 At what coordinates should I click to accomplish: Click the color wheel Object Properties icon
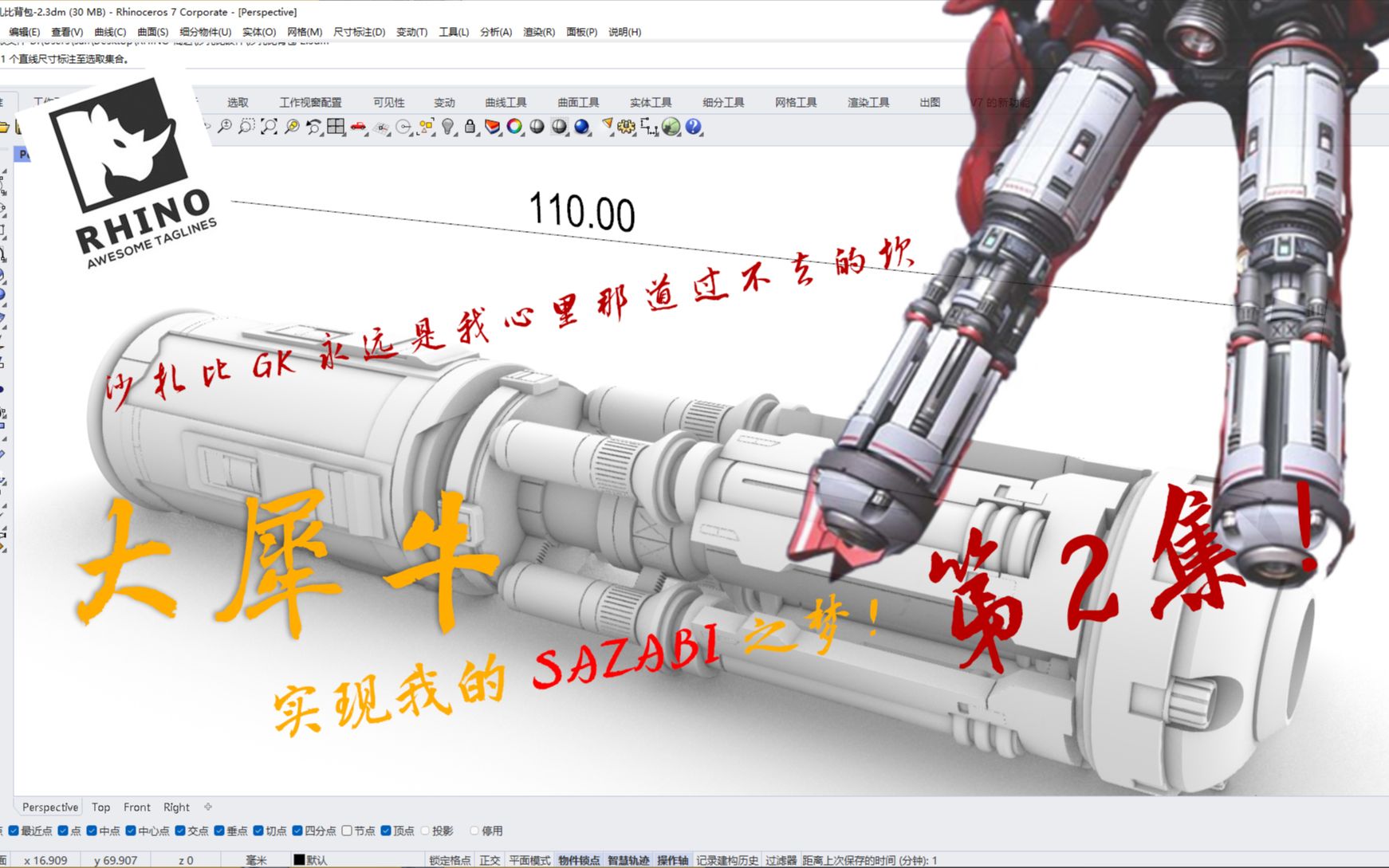(514, 126)
